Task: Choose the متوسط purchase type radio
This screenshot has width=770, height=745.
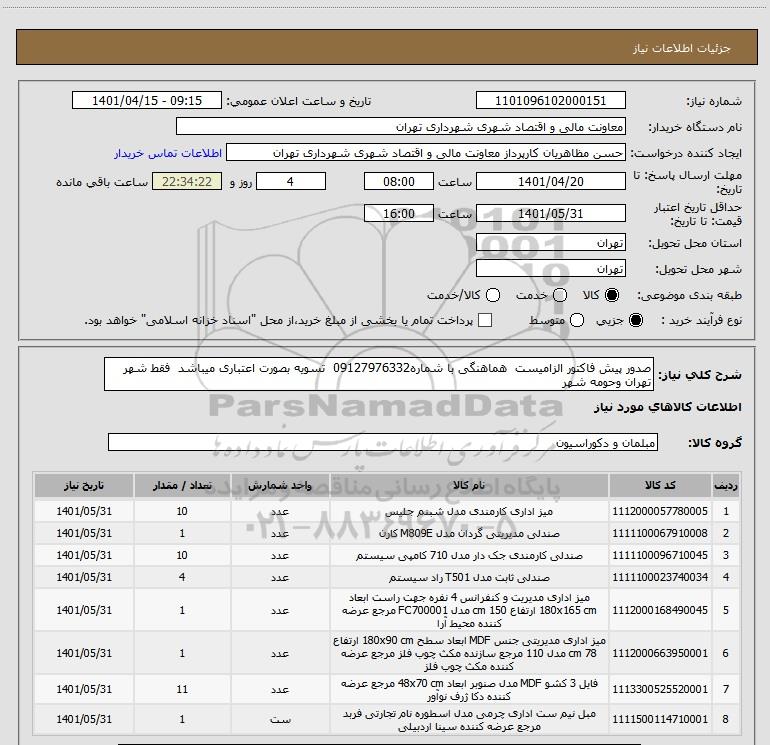Action: tap(577, 320)
